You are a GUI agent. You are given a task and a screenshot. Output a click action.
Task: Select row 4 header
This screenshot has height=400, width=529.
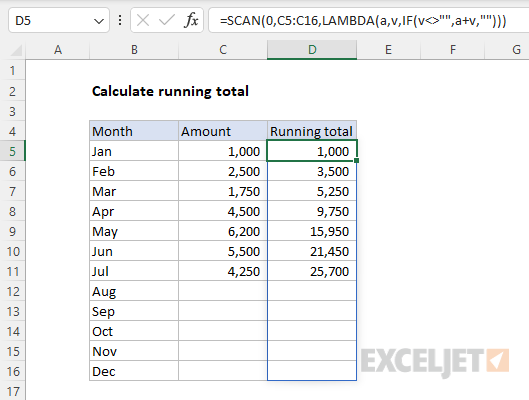point(12,131)
